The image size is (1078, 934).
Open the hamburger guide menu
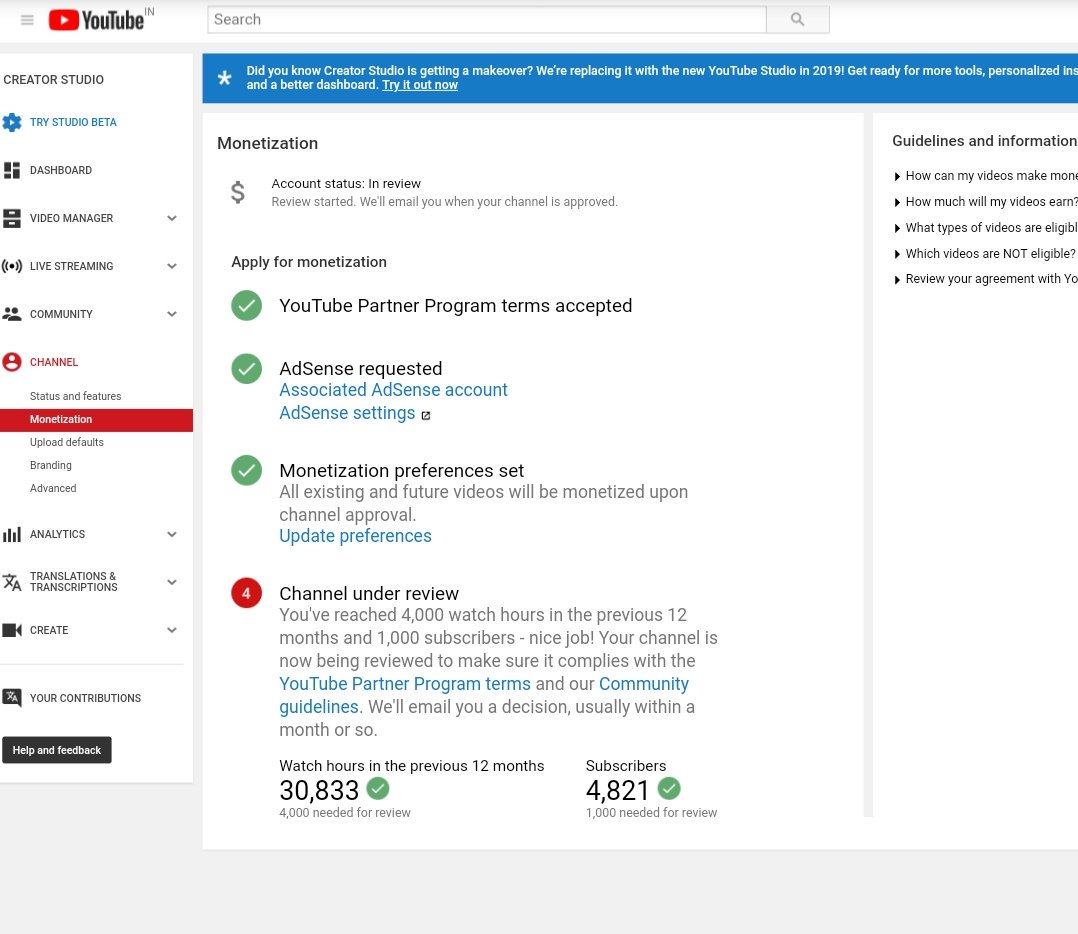(x=27, y=20)
